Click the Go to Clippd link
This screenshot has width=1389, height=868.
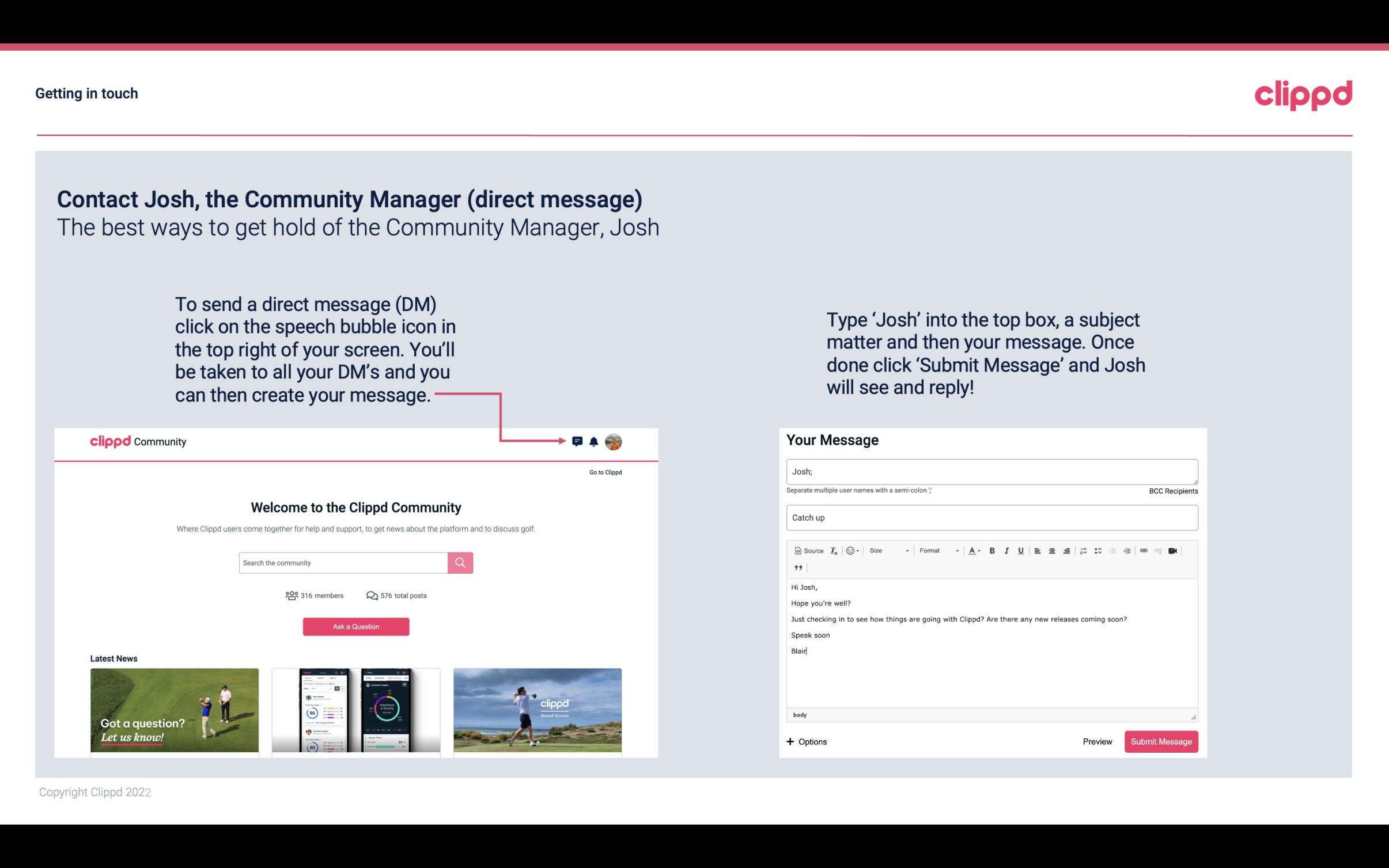click(604, 472)
